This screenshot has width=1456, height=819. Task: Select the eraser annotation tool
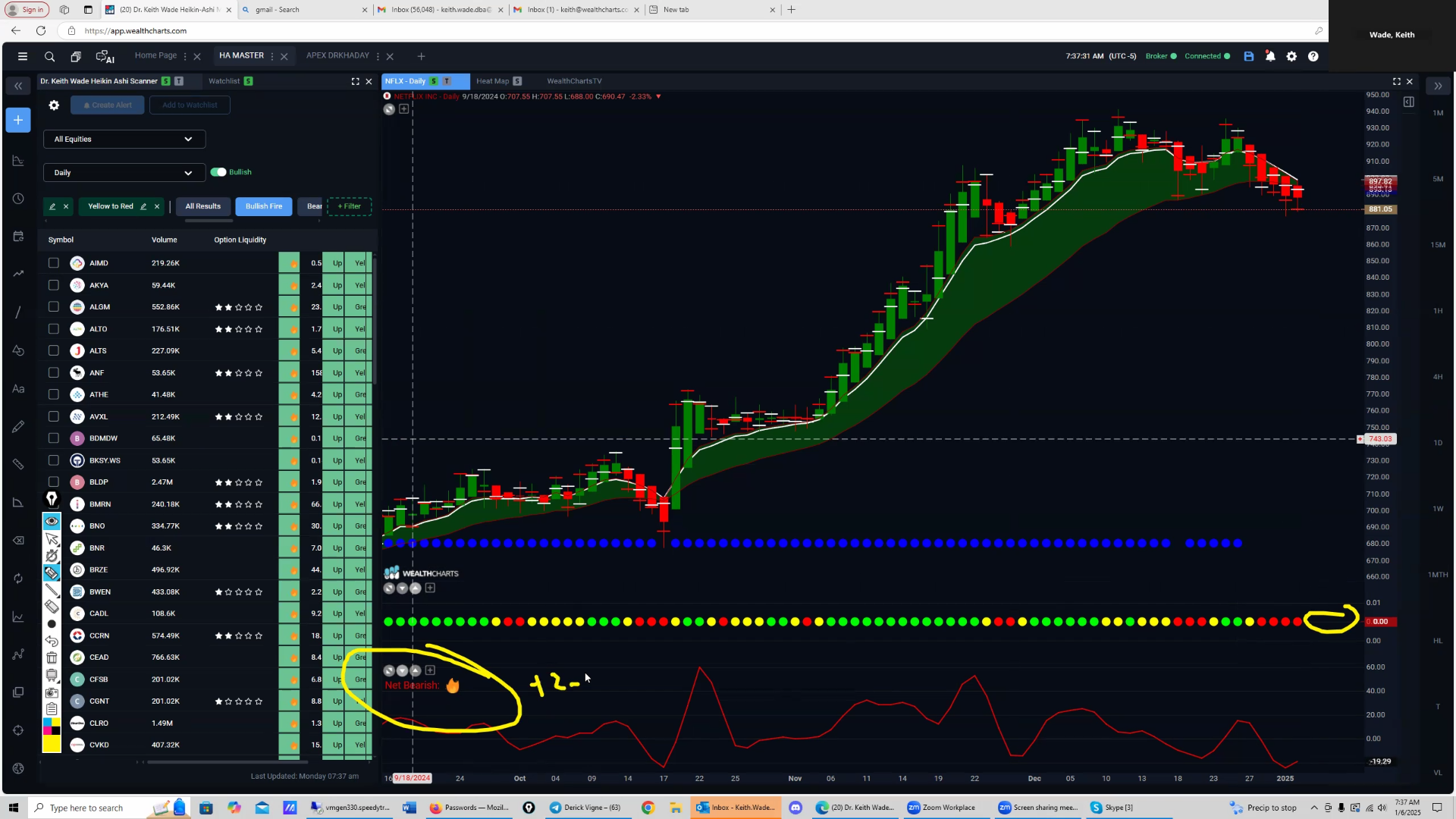[52, 606]
